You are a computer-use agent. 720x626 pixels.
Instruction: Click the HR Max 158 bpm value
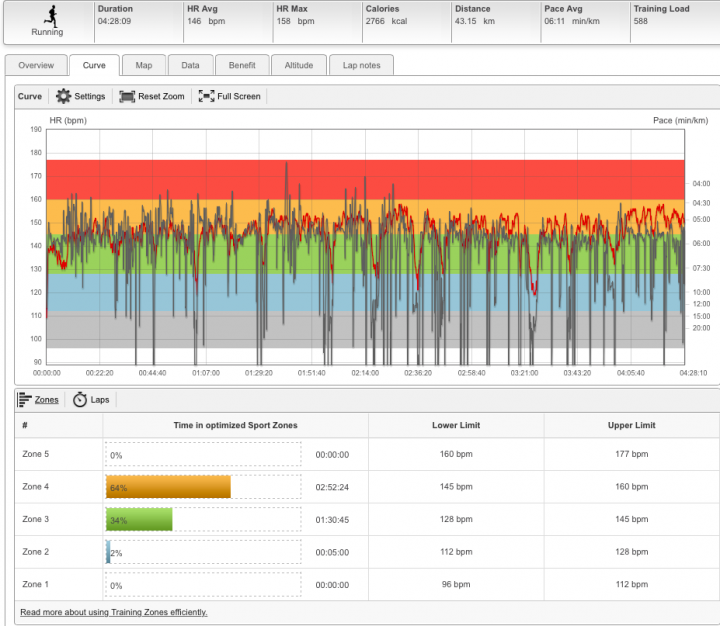click(x=295, y=21)
